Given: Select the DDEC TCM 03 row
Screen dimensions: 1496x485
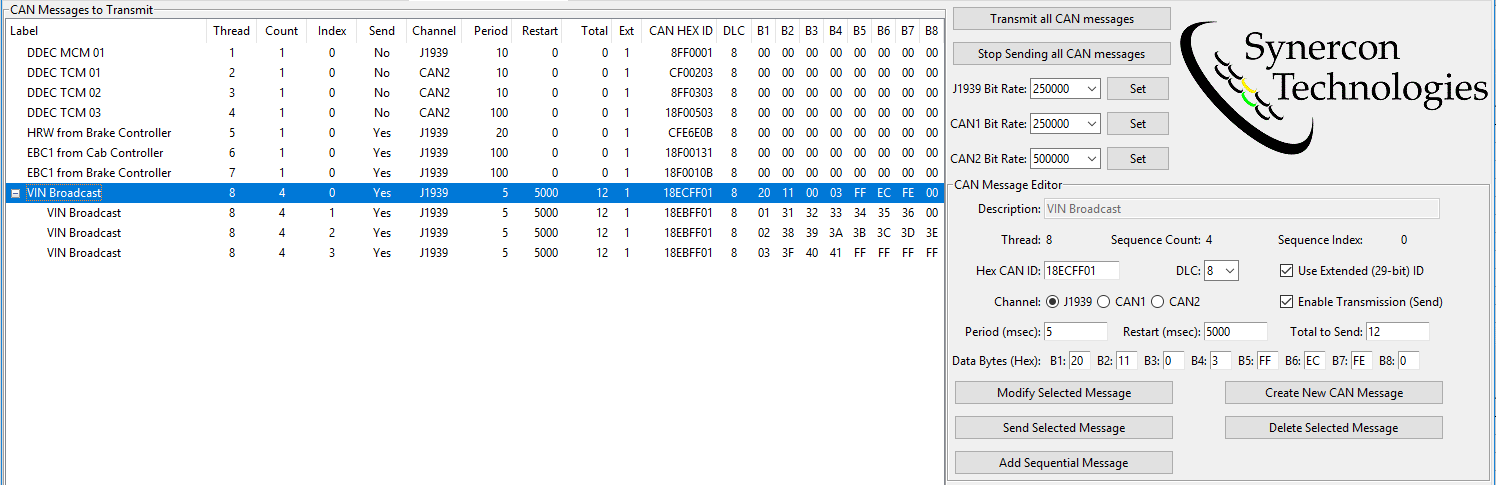Looking at the screenshot, I should (474, 113).
